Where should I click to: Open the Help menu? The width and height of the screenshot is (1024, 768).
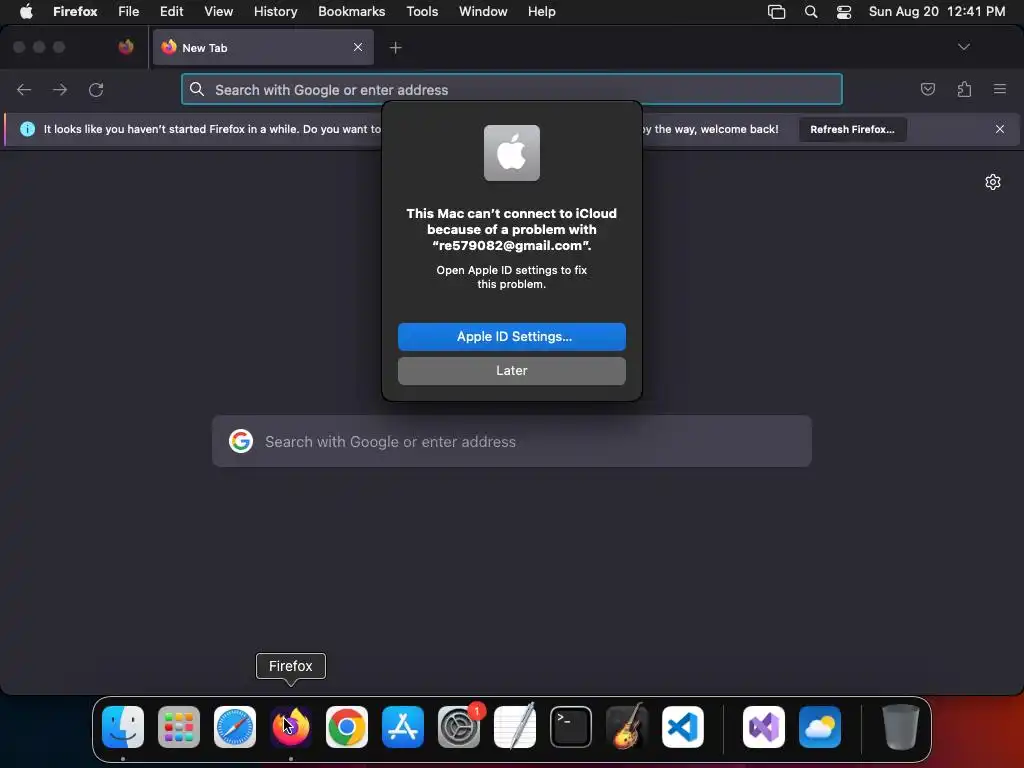click(541, 12)
